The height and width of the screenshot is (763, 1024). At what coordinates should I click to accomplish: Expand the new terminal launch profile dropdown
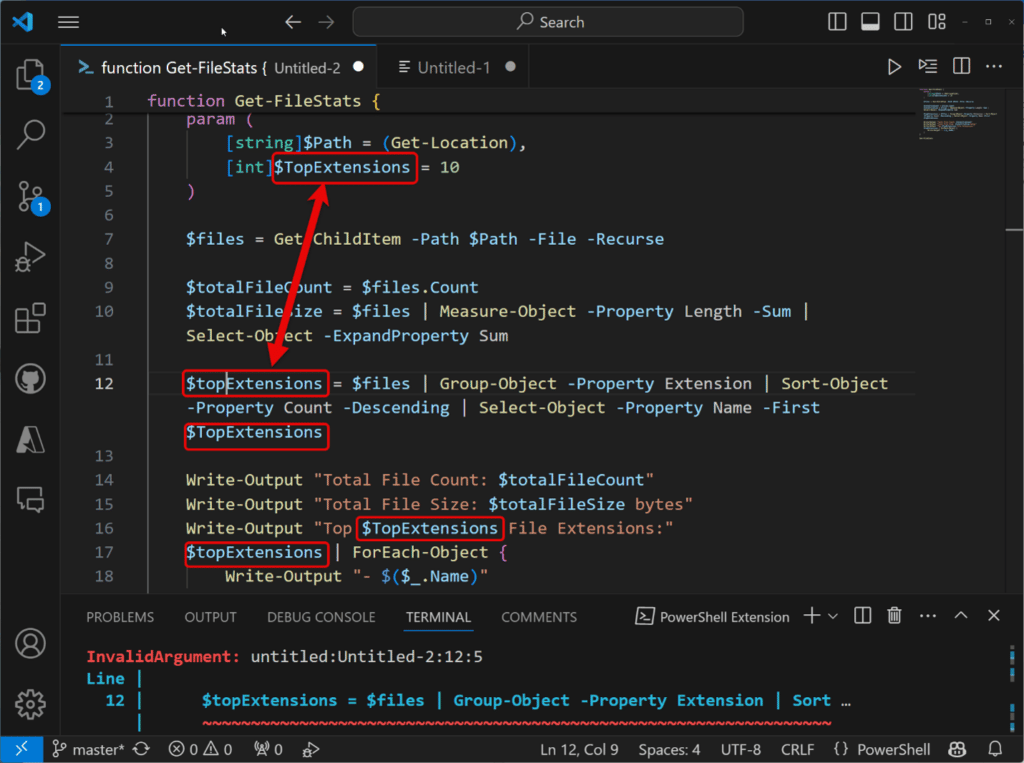click(x=833, y=616)
